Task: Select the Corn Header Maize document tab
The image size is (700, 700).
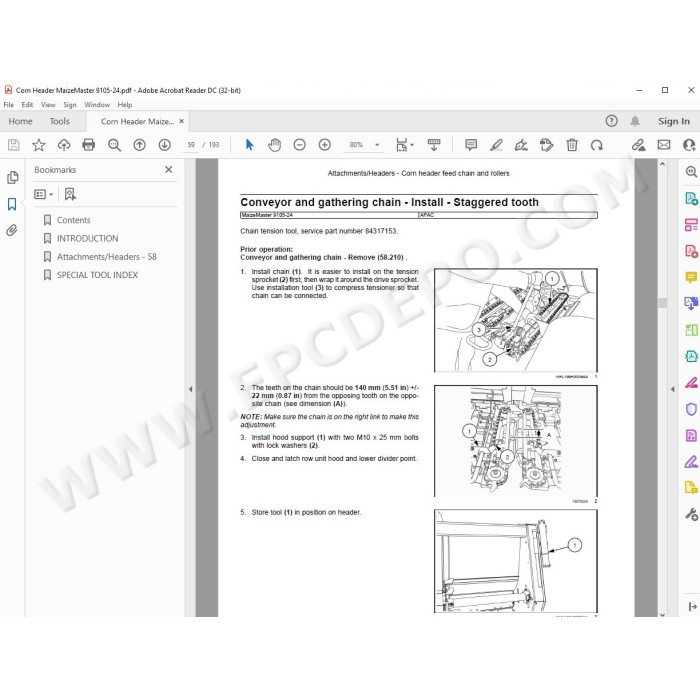Action: [x=137, y=121]
